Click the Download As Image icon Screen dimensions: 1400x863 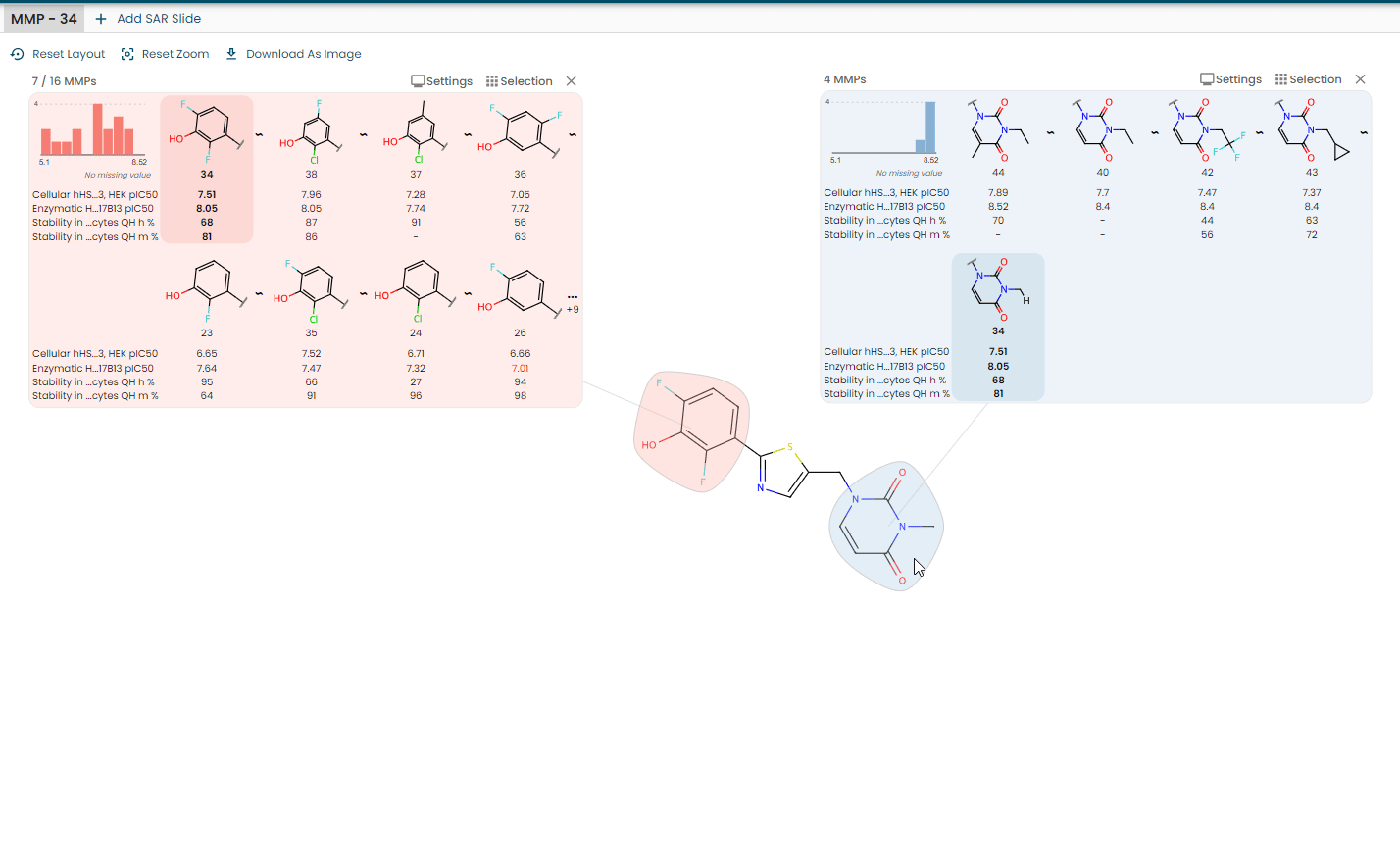pos(231,54)
